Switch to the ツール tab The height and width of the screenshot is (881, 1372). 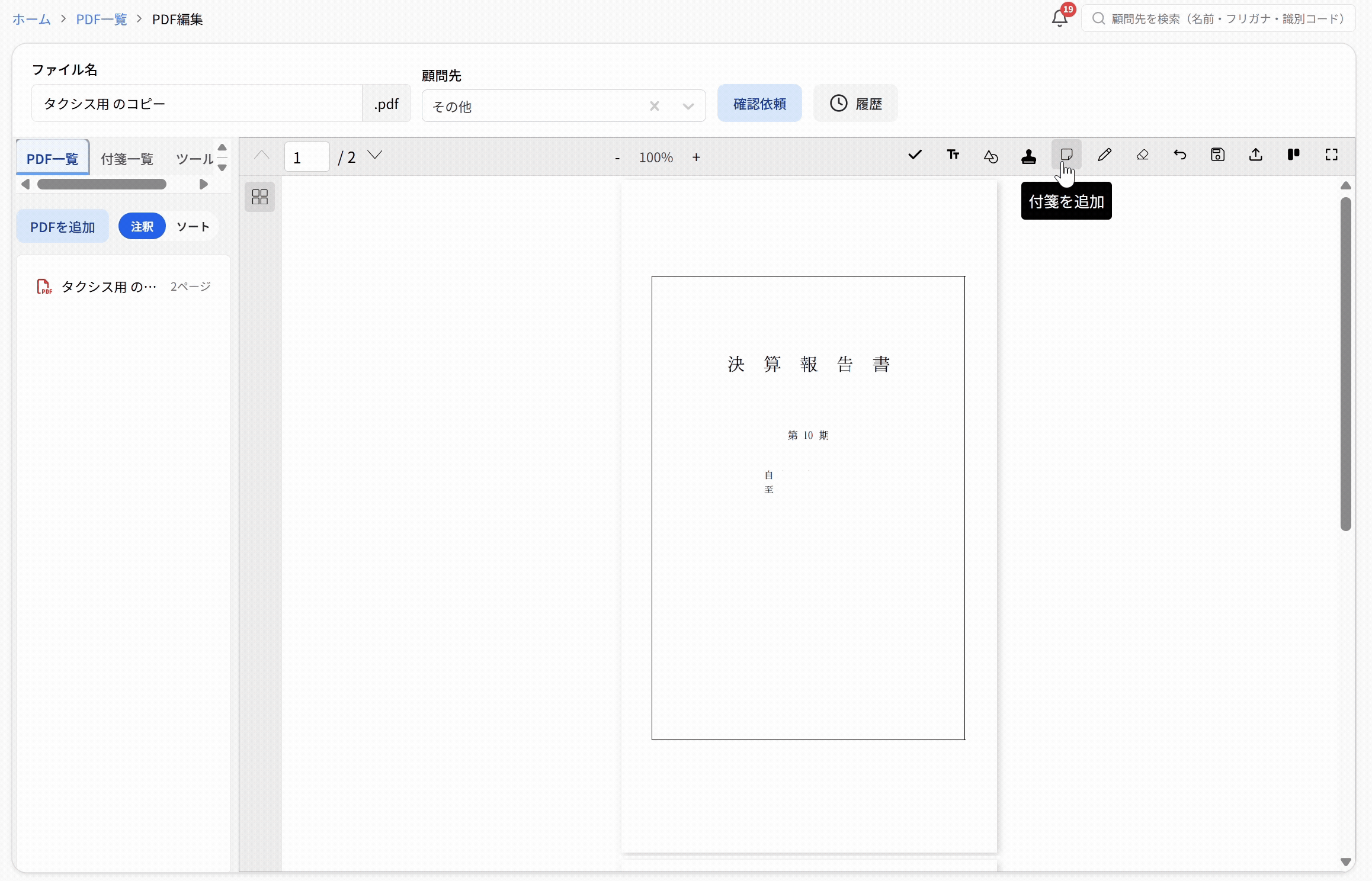click(194, 158)
